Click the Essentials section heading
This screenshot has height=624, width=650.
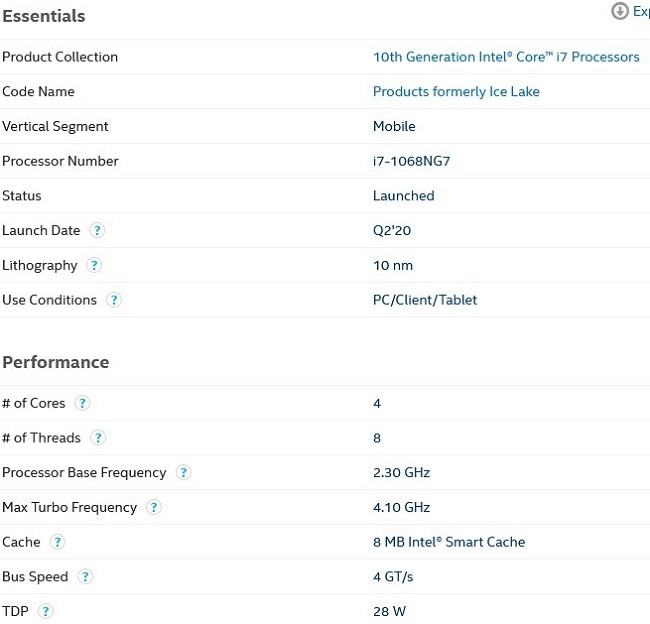tap(44, 16)
